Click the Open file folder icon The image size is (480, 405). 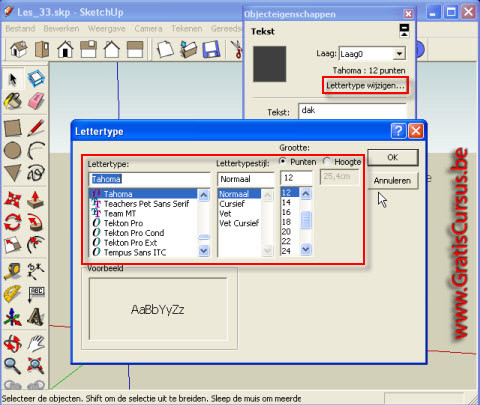(189, 49)
